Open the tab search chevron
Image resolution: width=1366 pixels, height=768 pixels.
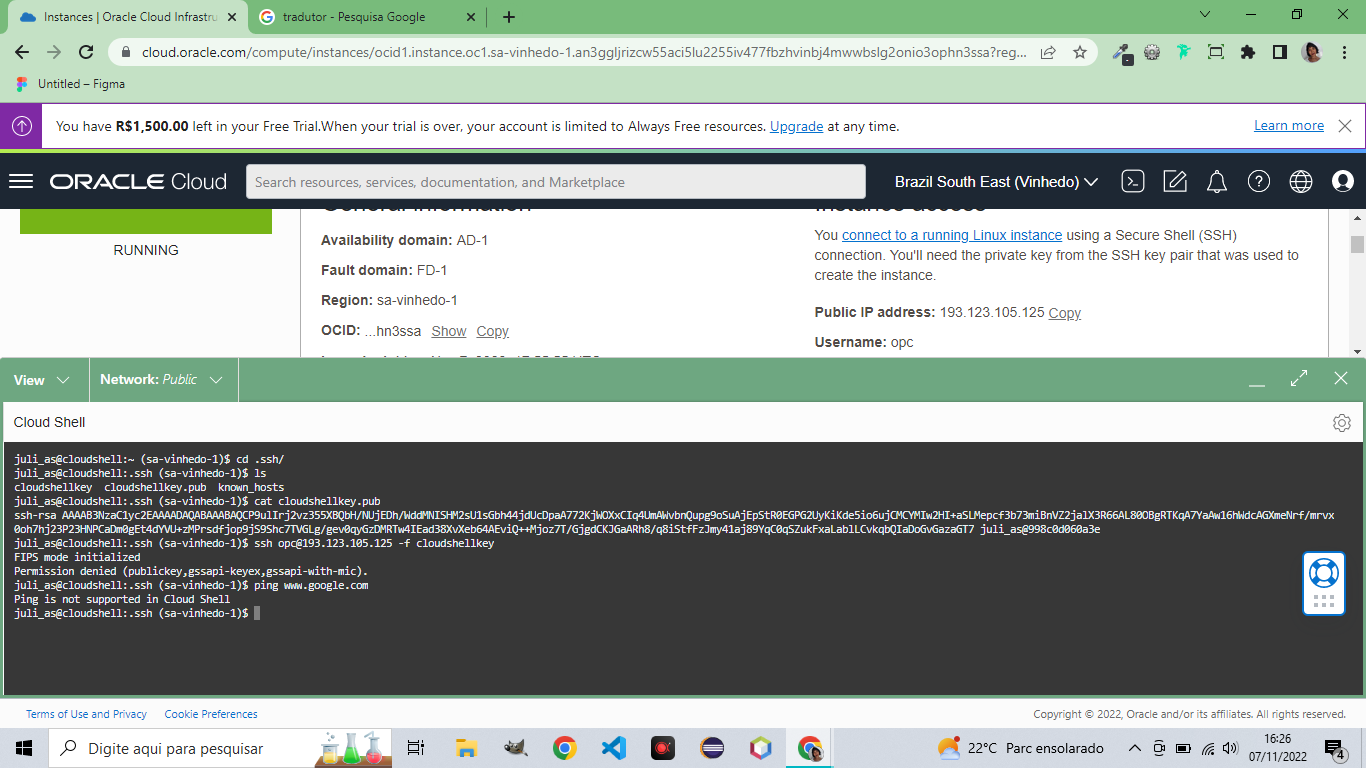(x=1205, y=15)
